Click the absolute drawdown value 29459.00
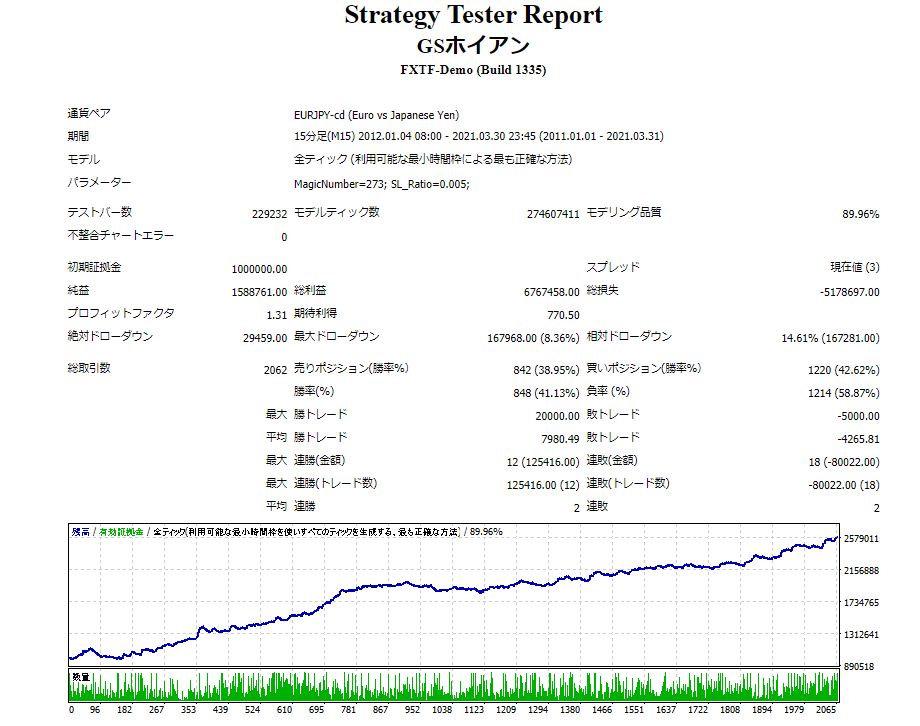This screenshot has width=920, height=726. 265,338
